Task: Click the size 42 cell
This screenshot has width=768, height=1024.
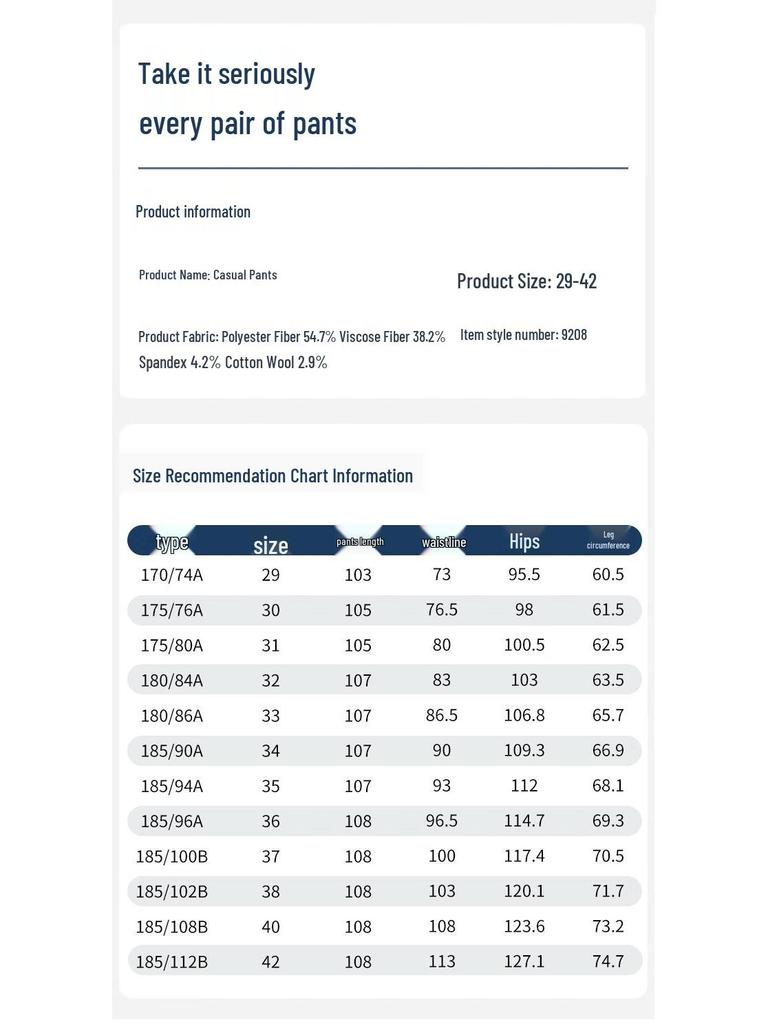Action: [270, 962]
